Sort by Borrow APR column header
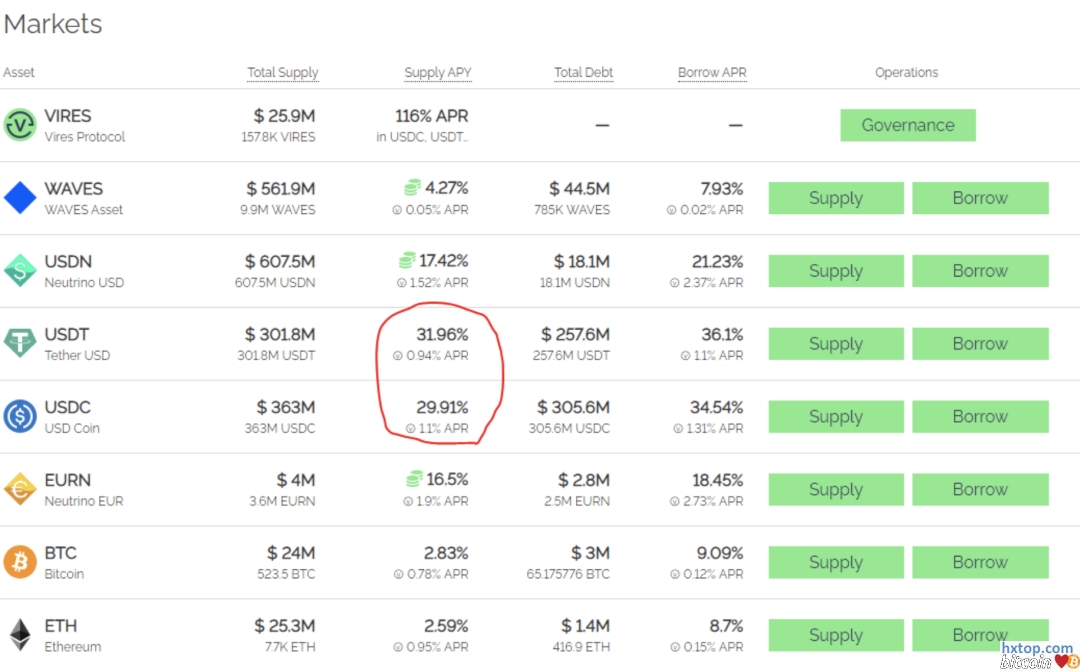This screenshot has height=672, width=1080. (712, 73)
